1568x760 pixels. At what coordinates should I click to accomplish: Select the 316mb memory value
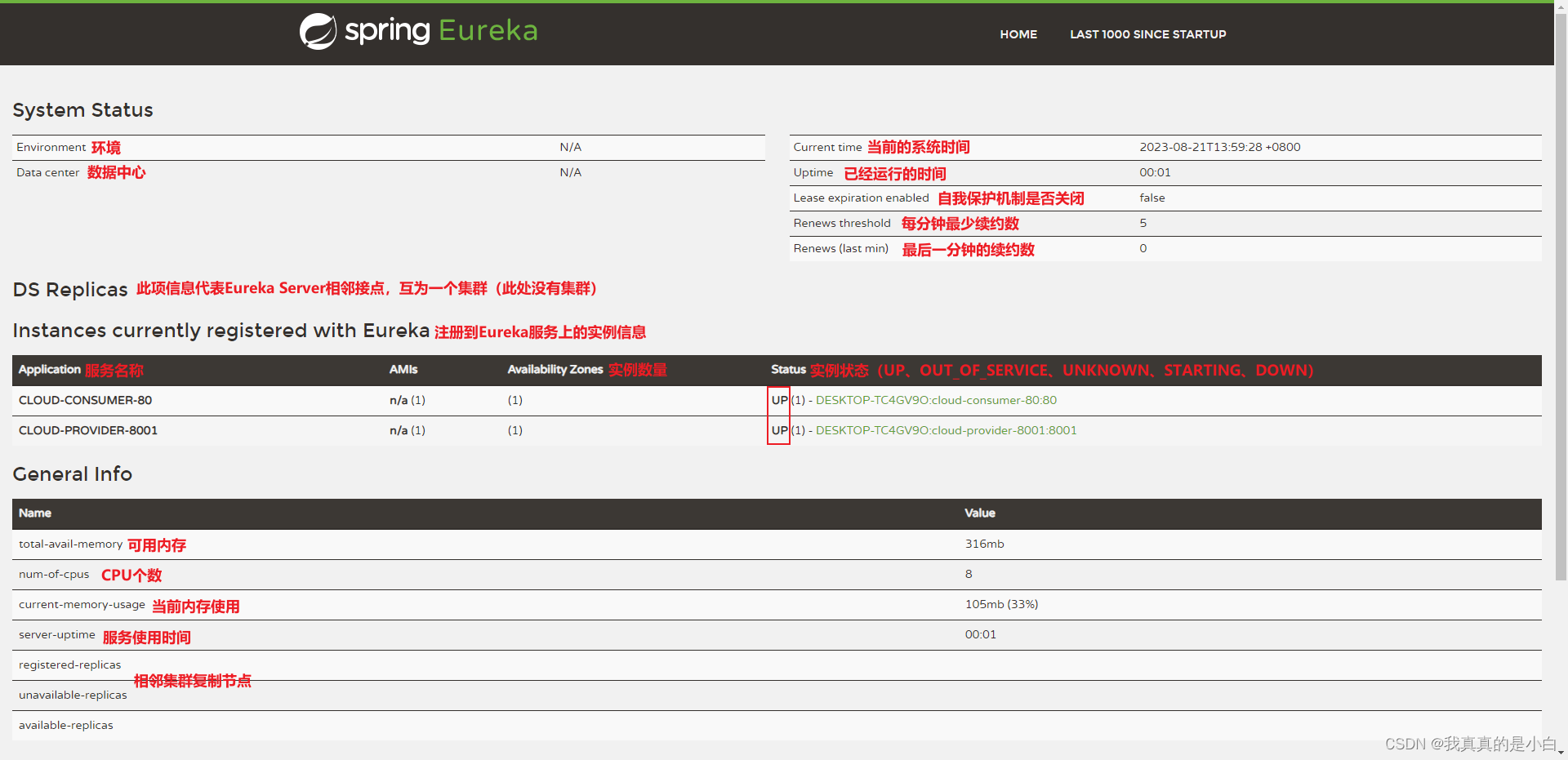[984, 544]
